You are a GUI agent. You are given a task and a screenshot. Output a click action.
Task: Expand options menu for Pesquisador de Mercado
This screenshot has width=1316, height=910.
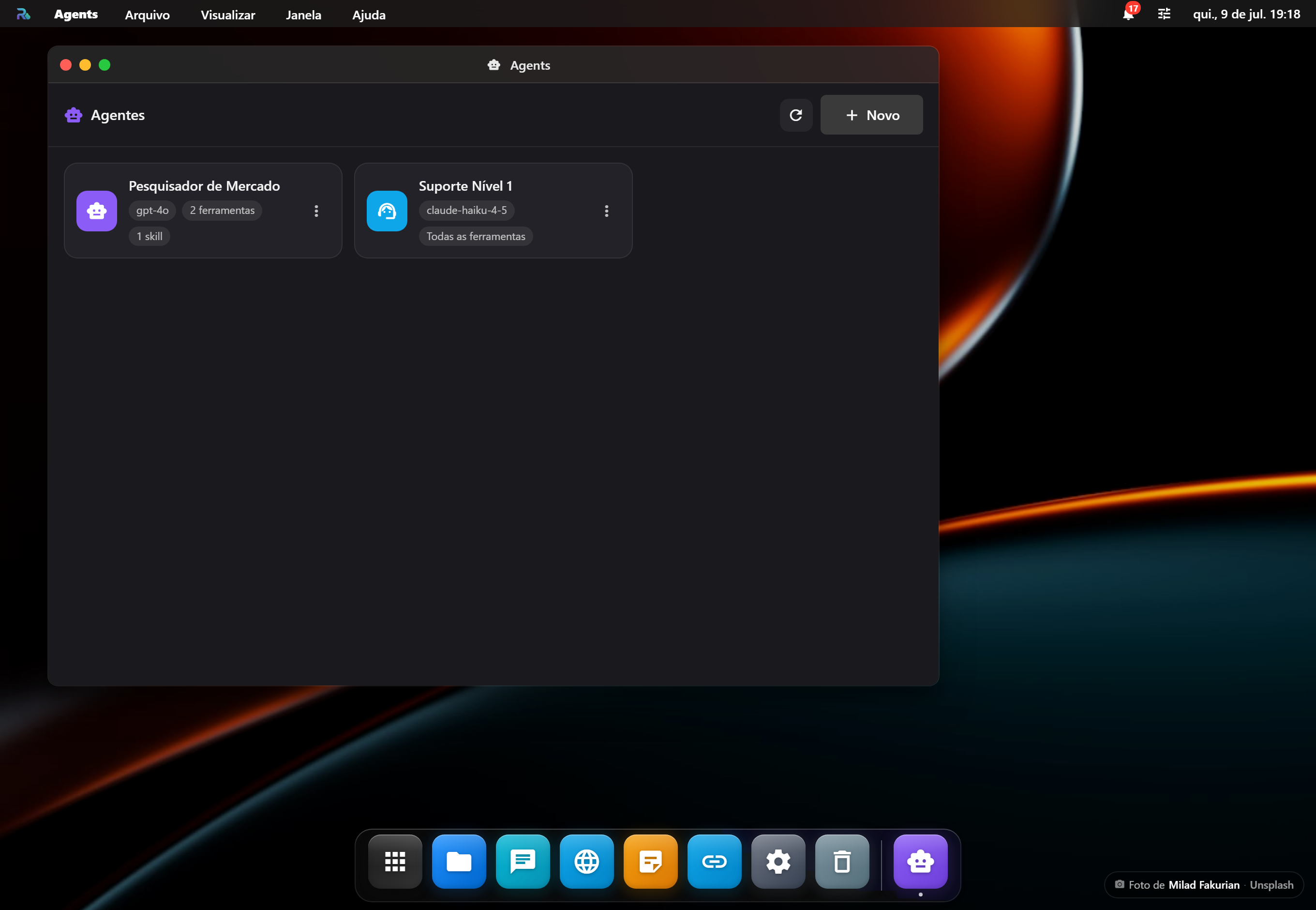316,211
